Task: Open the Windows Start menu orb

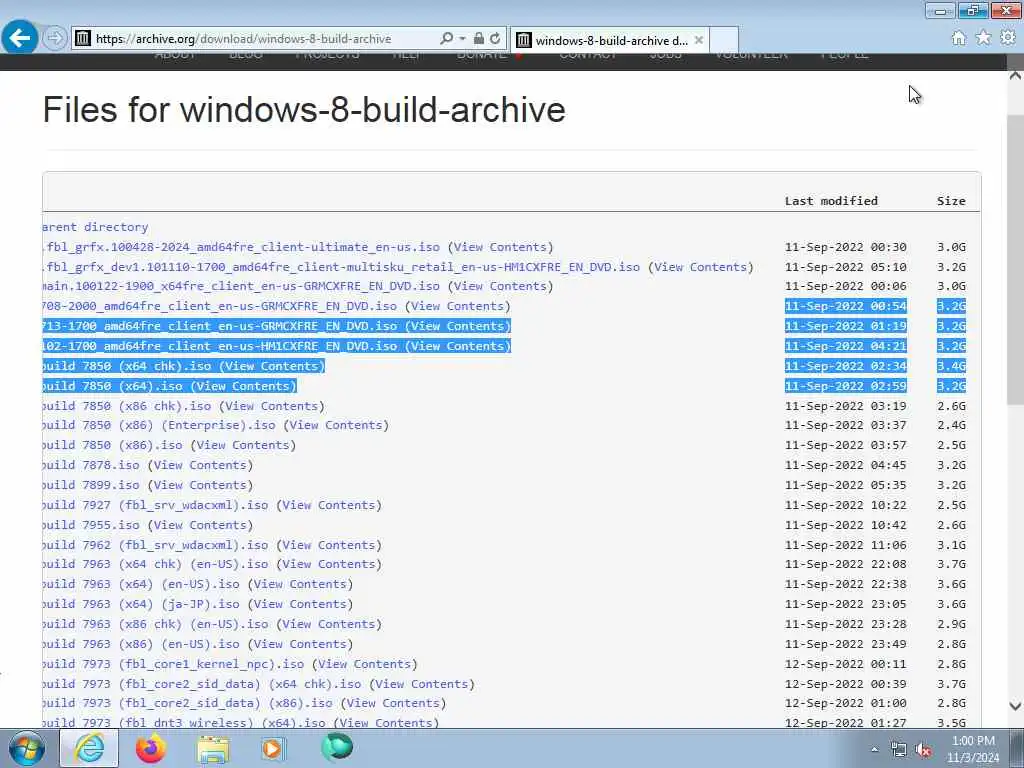Action: 26,748
